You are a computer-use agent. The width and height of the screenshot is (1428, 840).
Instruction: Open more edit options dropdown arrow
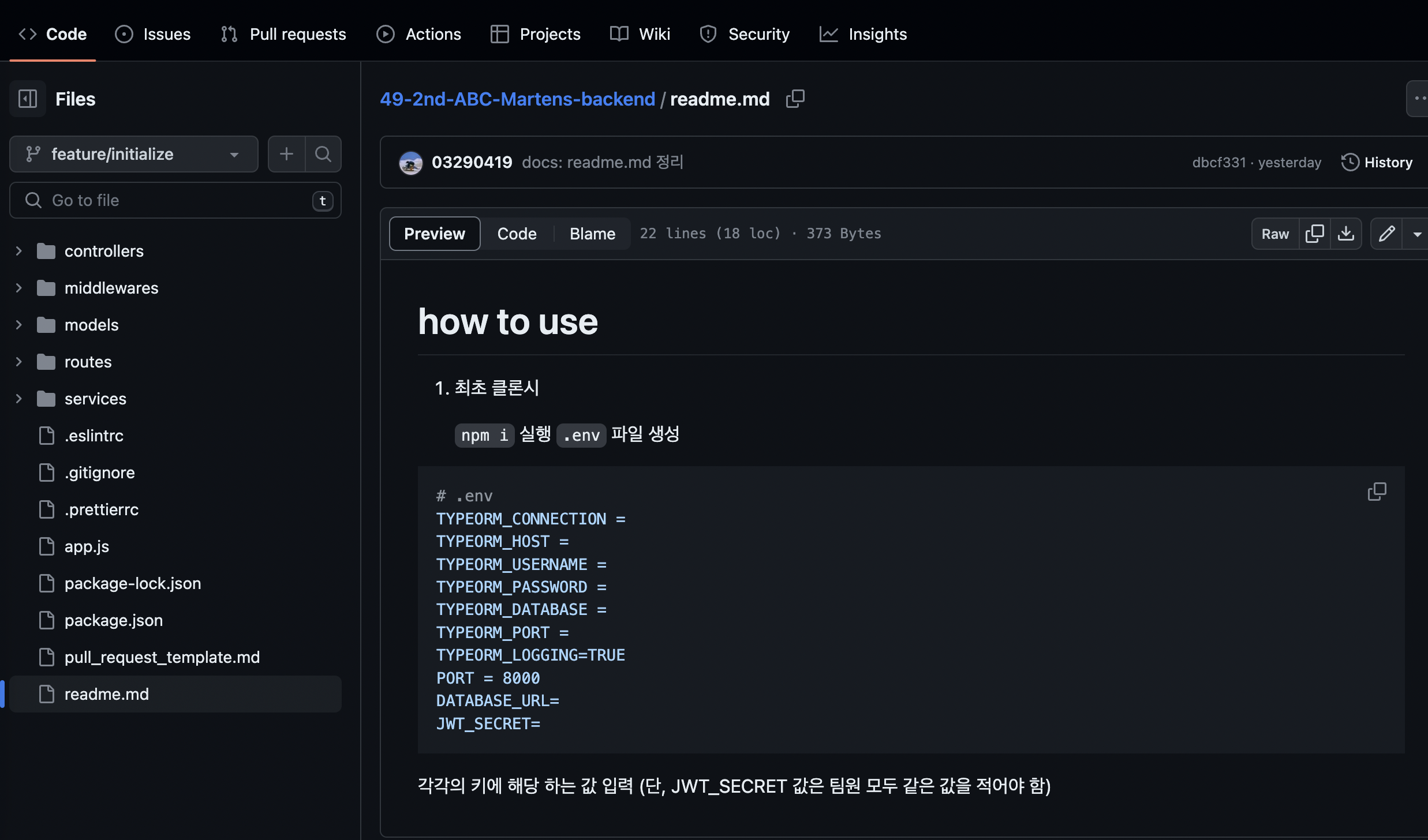tap(1417, 234)
